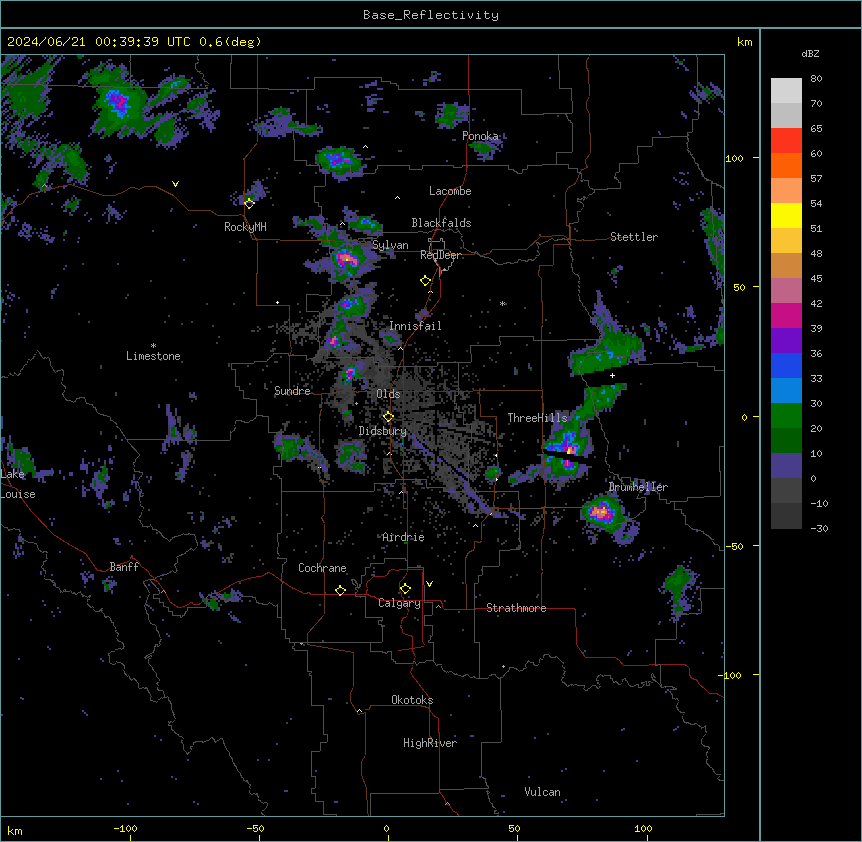Click the ThreeHills label
The width and height of the screenshot is (862, 842).
click(x=538, y=418)
